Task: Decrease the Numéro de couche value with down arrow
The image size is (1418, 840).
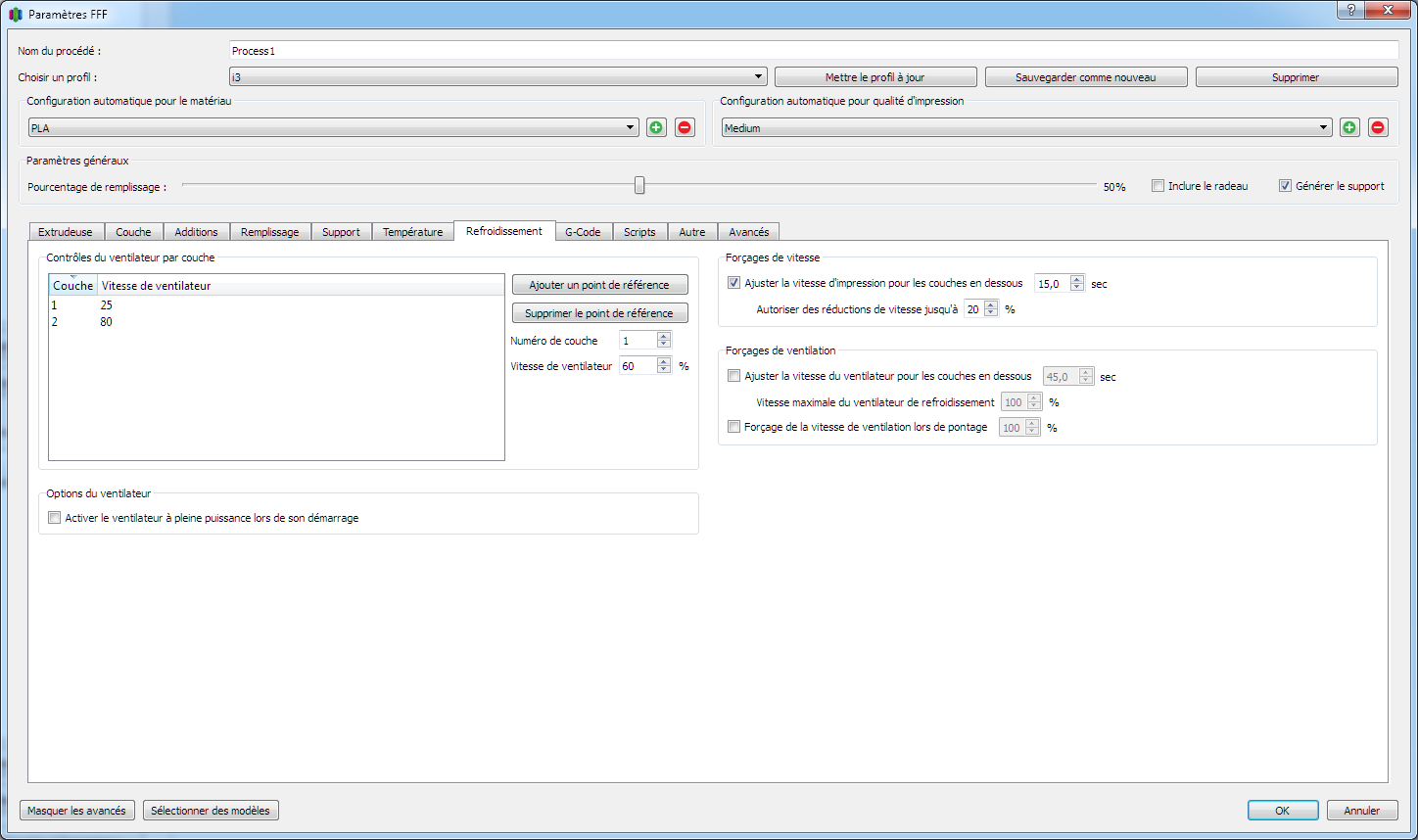Action: coord(664,344)
